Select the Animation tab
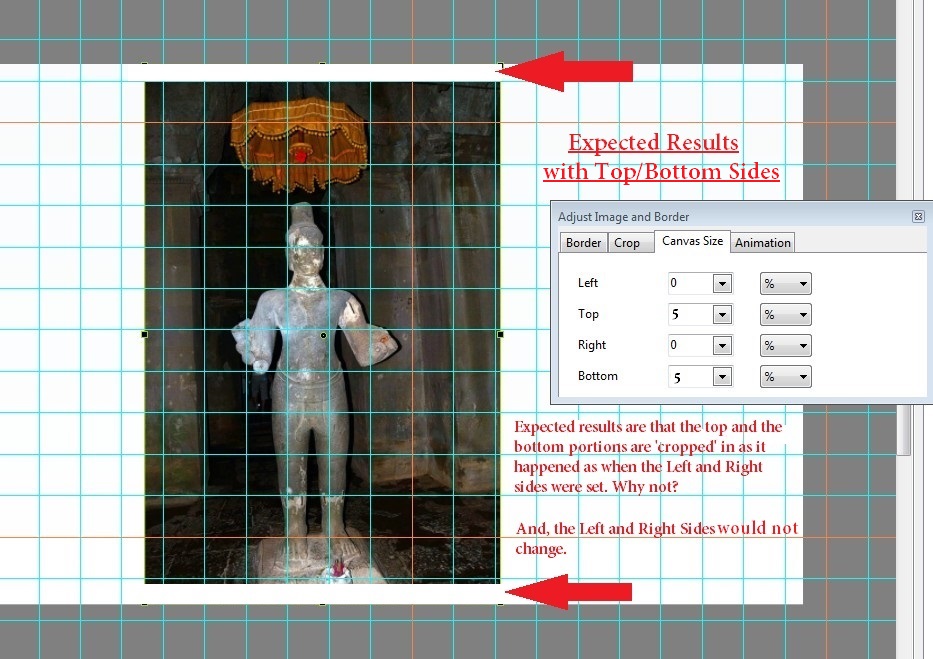Screen dimensions: 933x659 tap(762, 242)
